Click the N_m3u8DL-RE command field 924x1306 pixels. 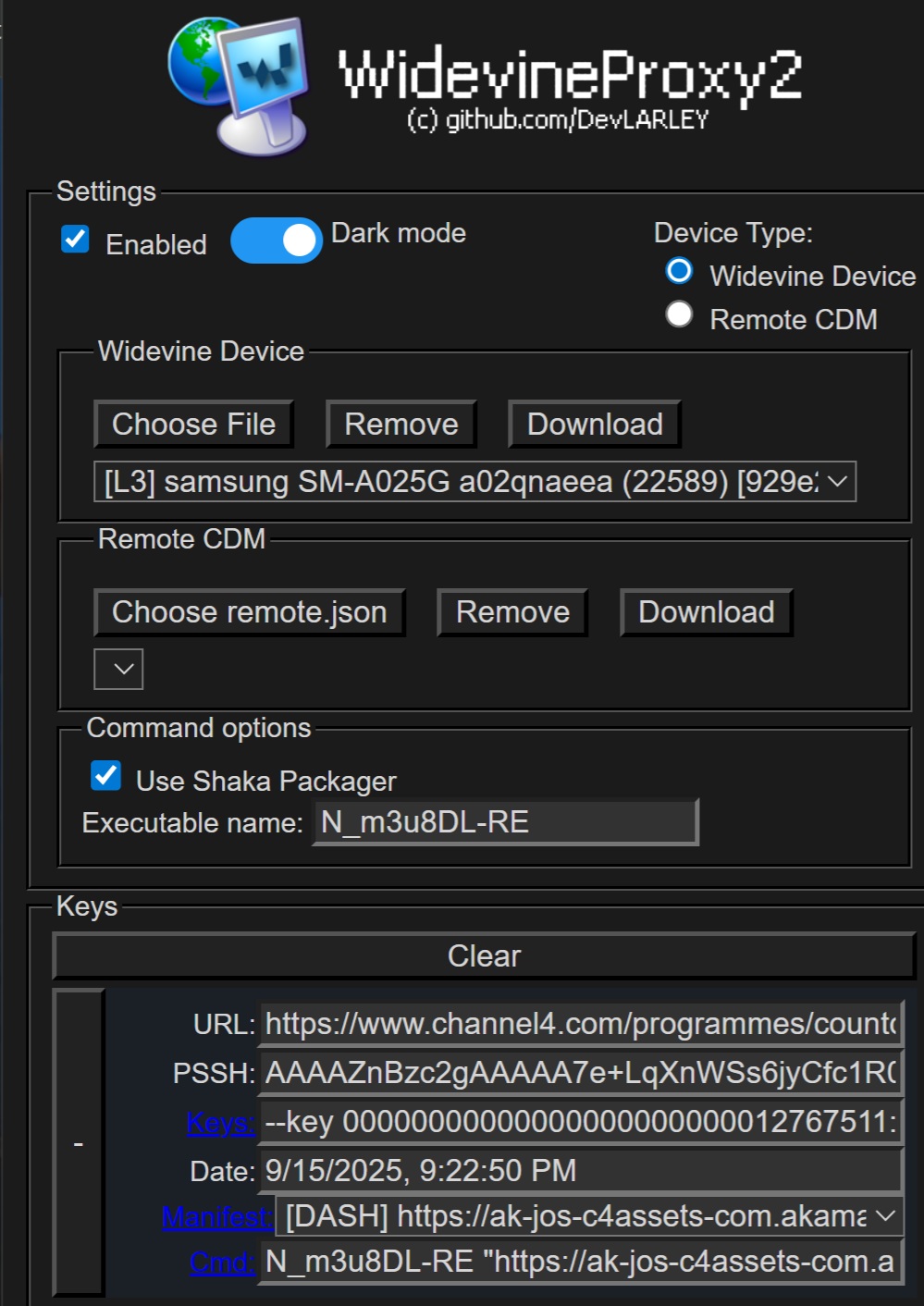point(582,1263)
